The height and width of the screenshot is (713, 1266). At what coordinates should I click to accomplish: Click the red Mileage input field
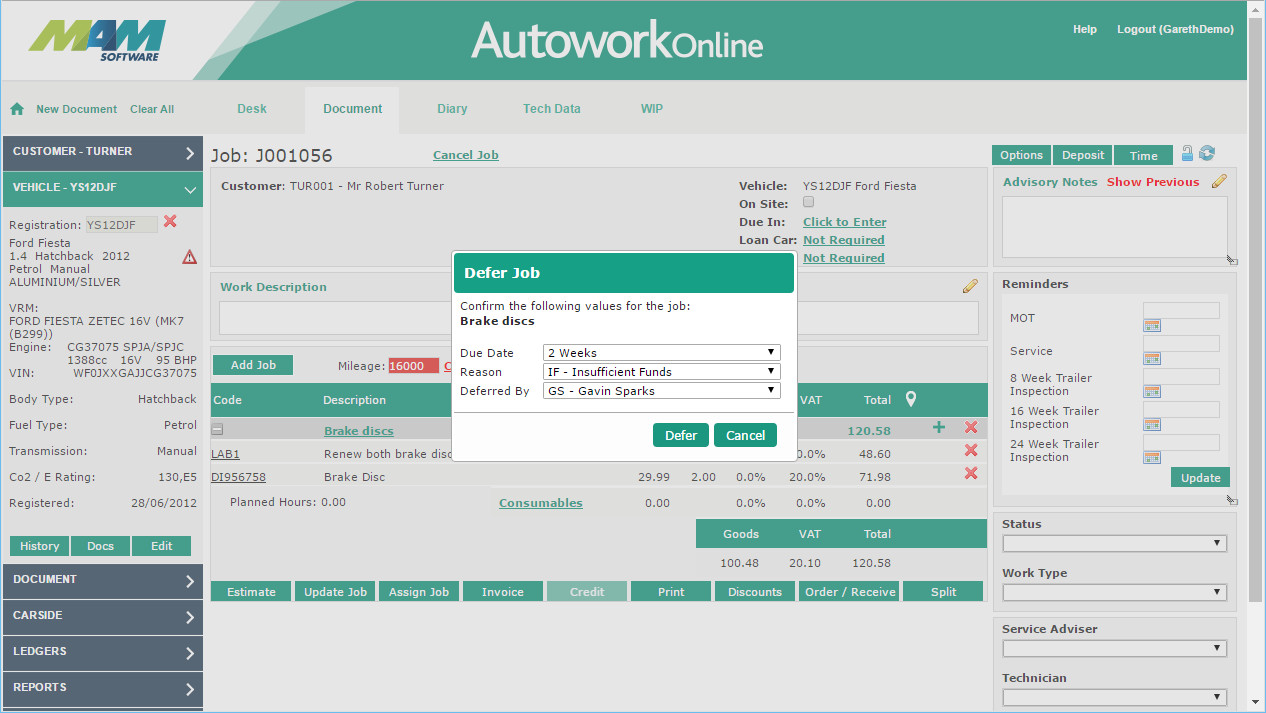click(412, 366)
